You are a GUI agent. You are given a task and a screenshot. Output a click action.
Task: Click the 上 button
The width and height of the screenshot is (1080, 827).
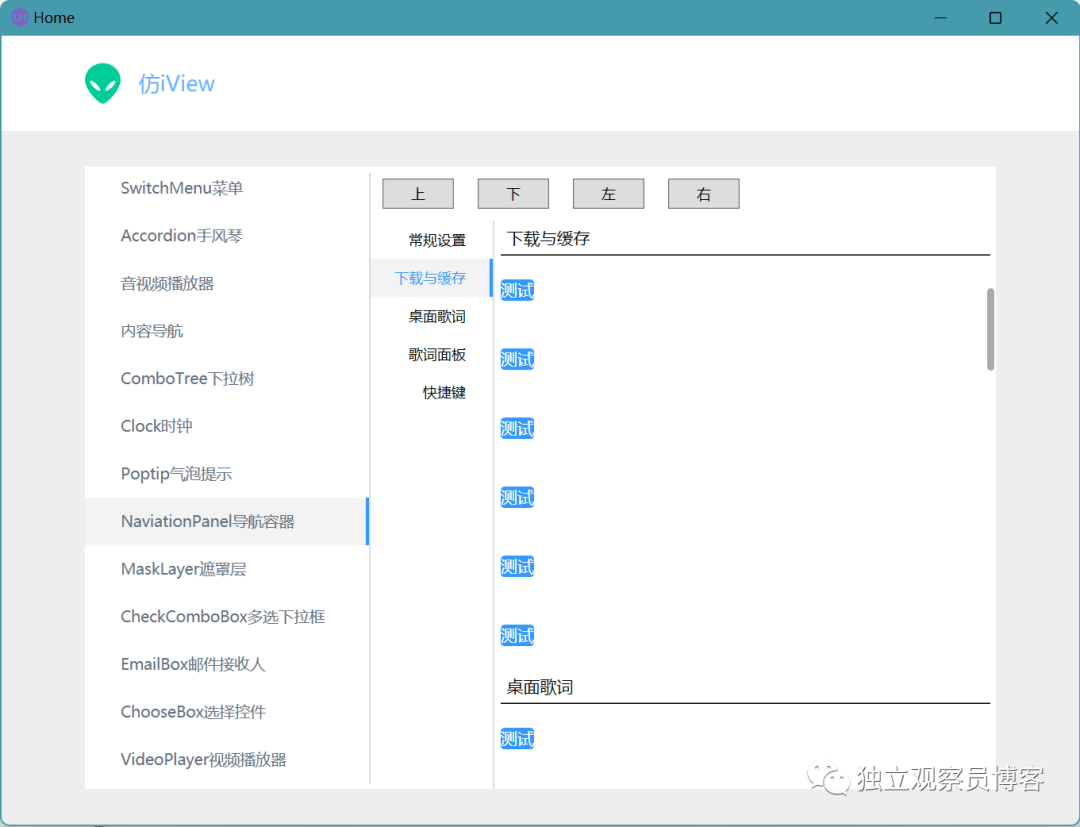point(418,193)
